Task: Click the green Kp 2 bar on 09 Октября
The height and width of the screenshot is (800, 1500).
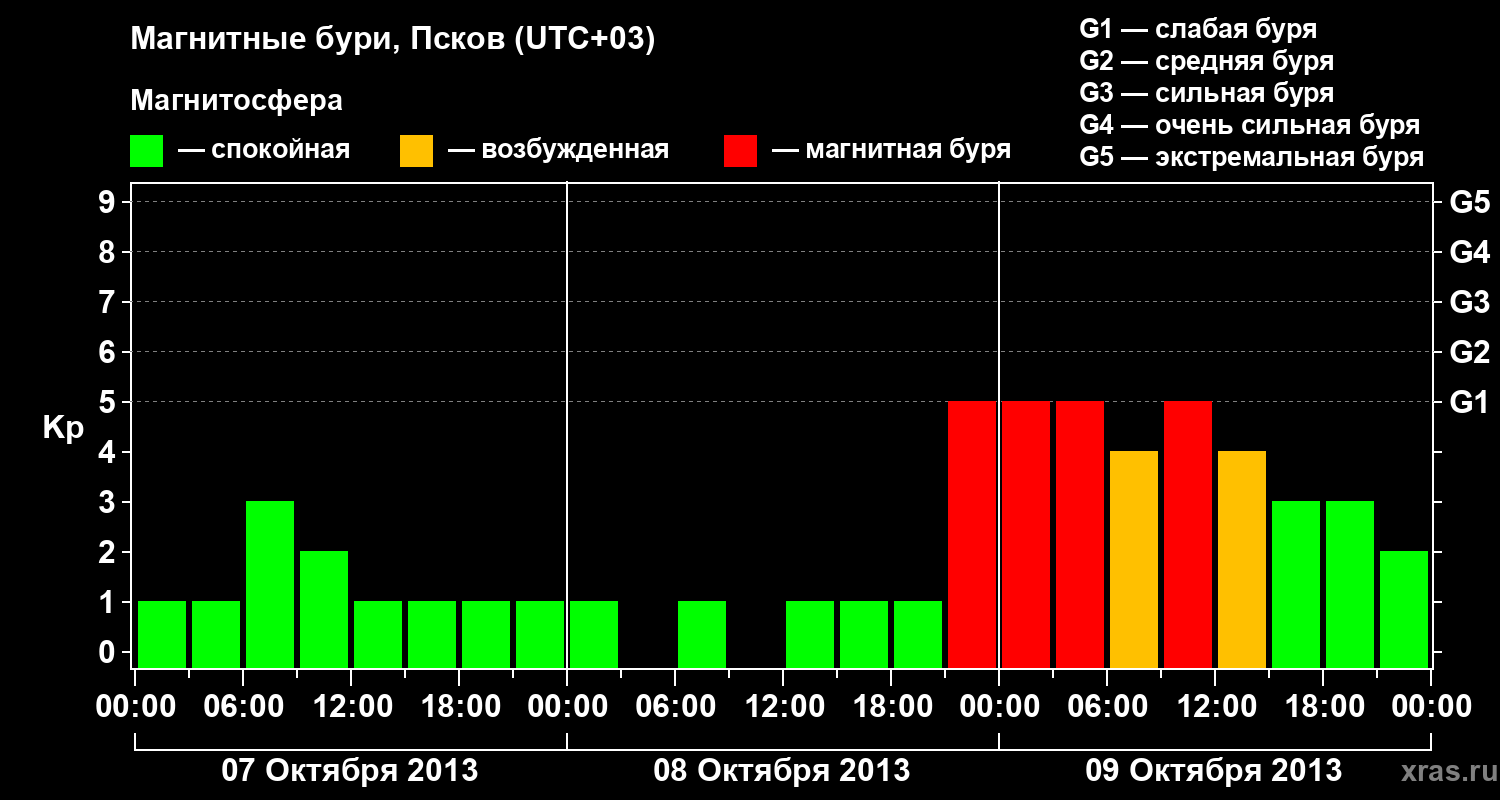Action: point(1404,609)
